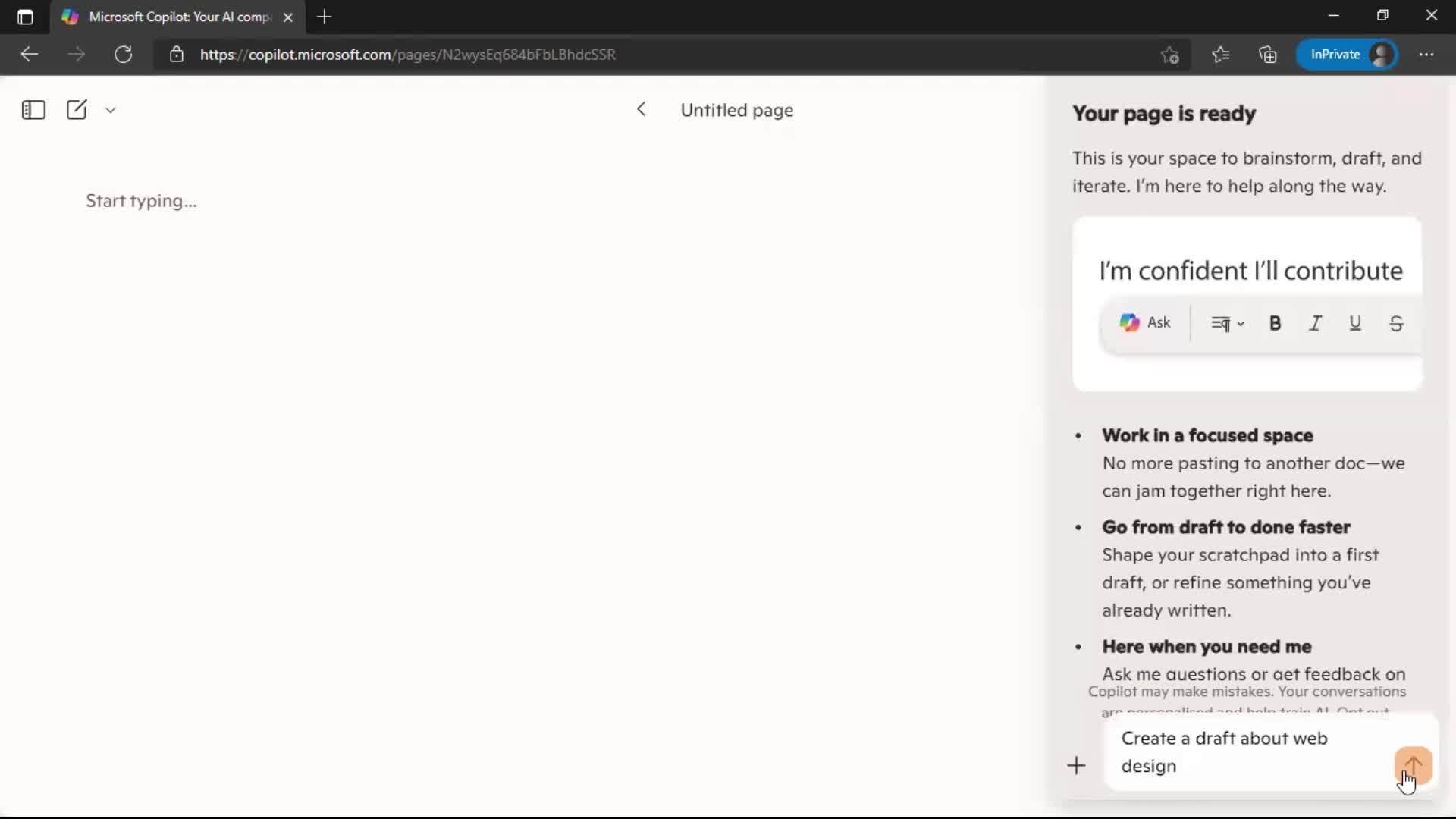Open attachments with the plus icon

(x=1076, y=766)
